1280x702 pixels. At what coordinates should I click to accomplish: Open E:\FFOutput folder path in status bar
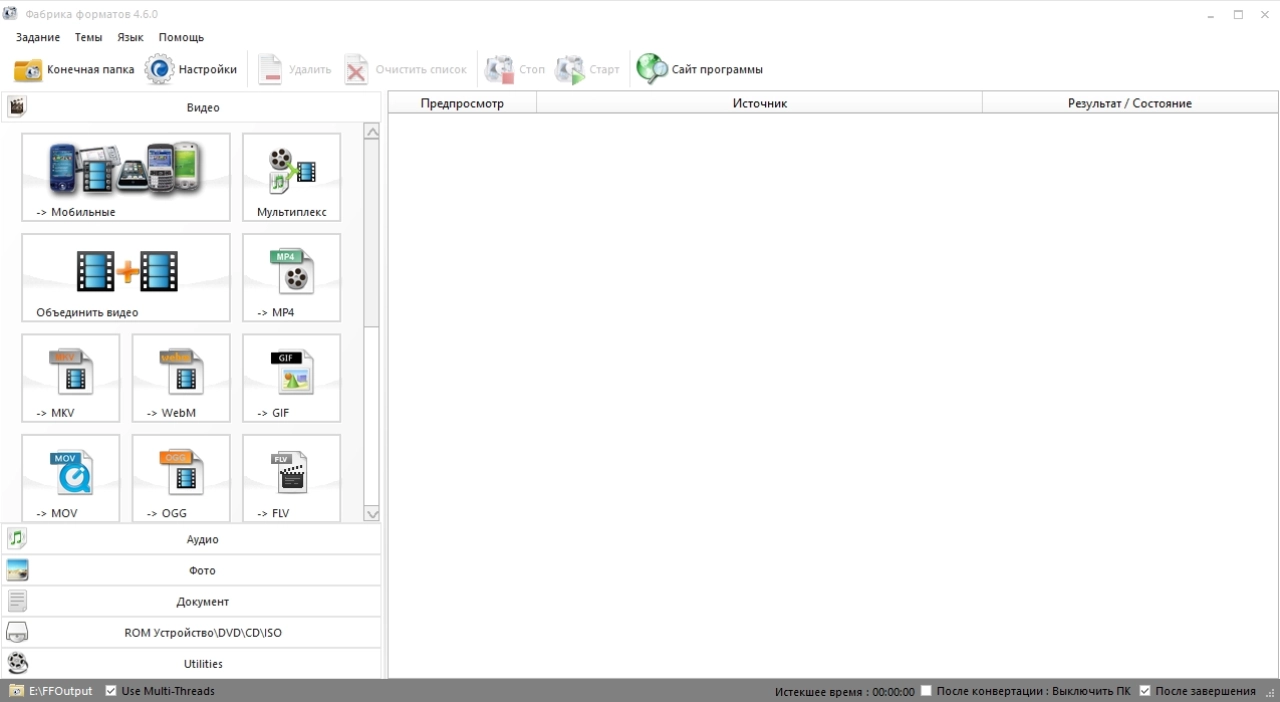click(x=51, y=691)
